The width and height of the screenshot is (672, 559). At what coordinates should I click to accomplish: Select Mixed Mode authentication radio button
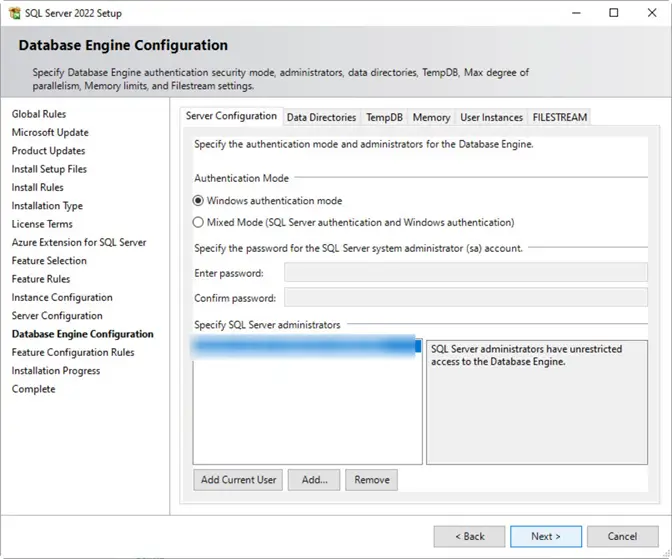point(199,222)
